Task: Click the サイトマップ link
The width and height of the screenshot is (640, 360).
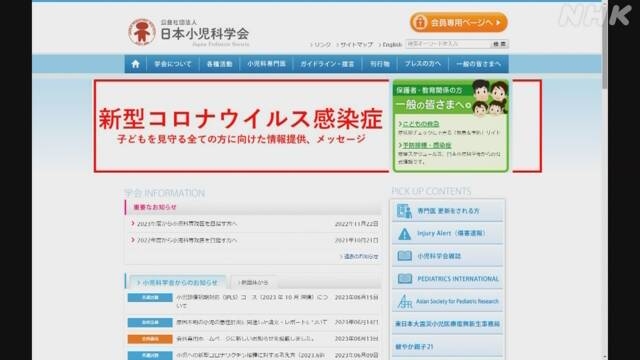Action: pos(355,44)
